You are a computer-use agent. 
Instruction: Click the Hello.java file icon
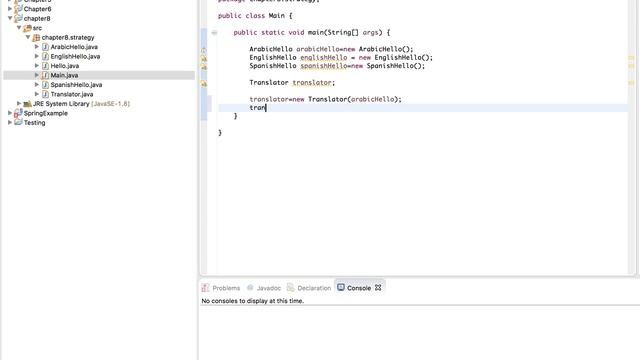[45, 66]
